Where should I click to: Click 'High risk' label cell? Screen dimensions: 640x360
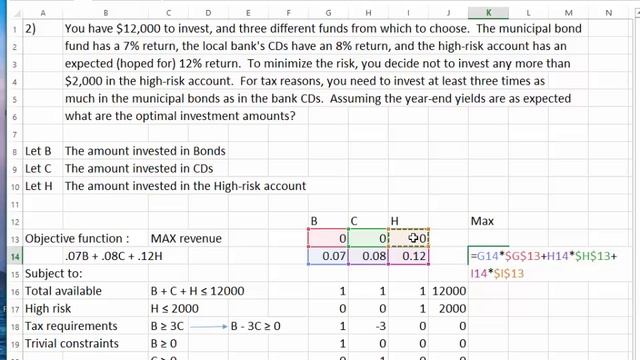[48, 309]
